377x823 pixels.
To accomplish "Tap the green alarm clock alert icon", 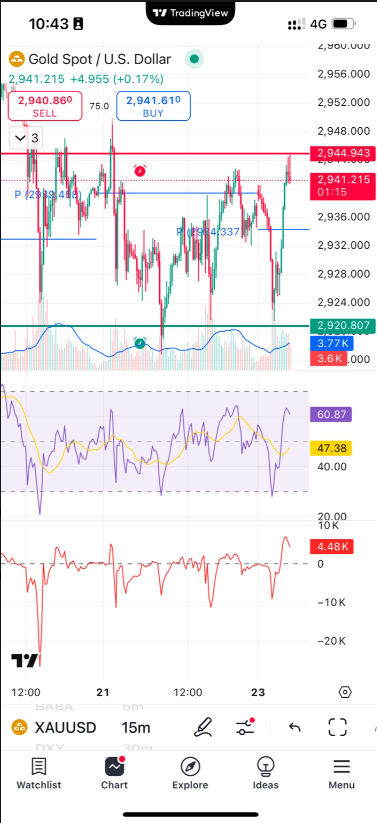I will click(140, 343).
